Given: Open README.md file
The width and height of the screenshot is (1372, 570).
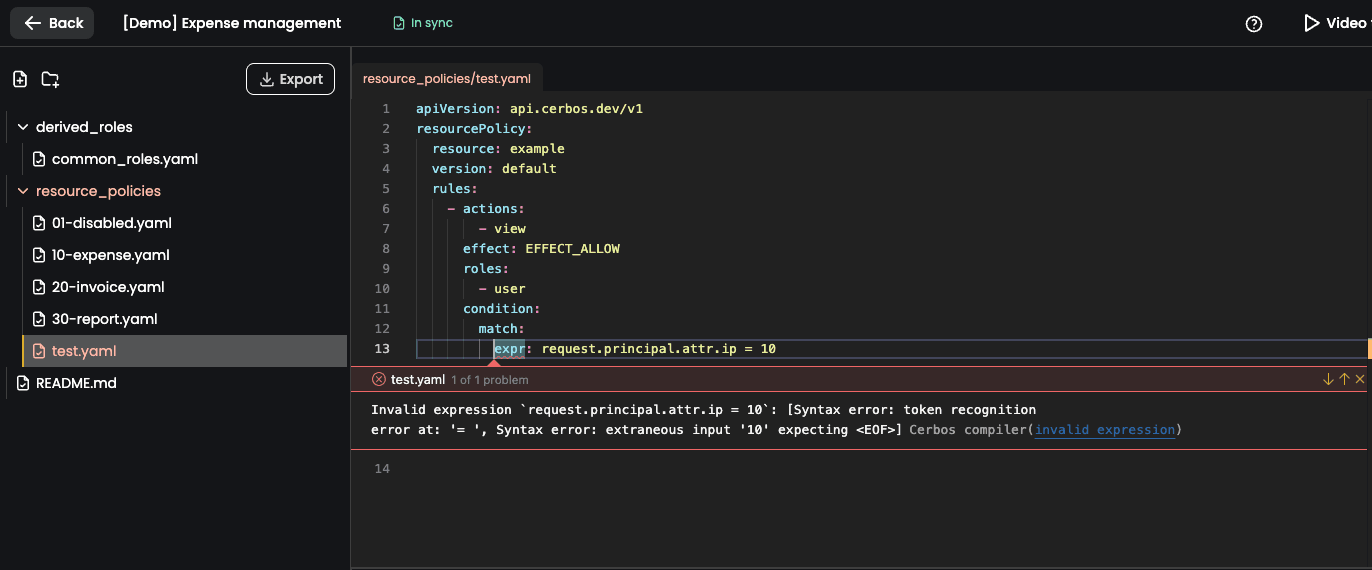Looking at the screenshot, I should [76, 383].
